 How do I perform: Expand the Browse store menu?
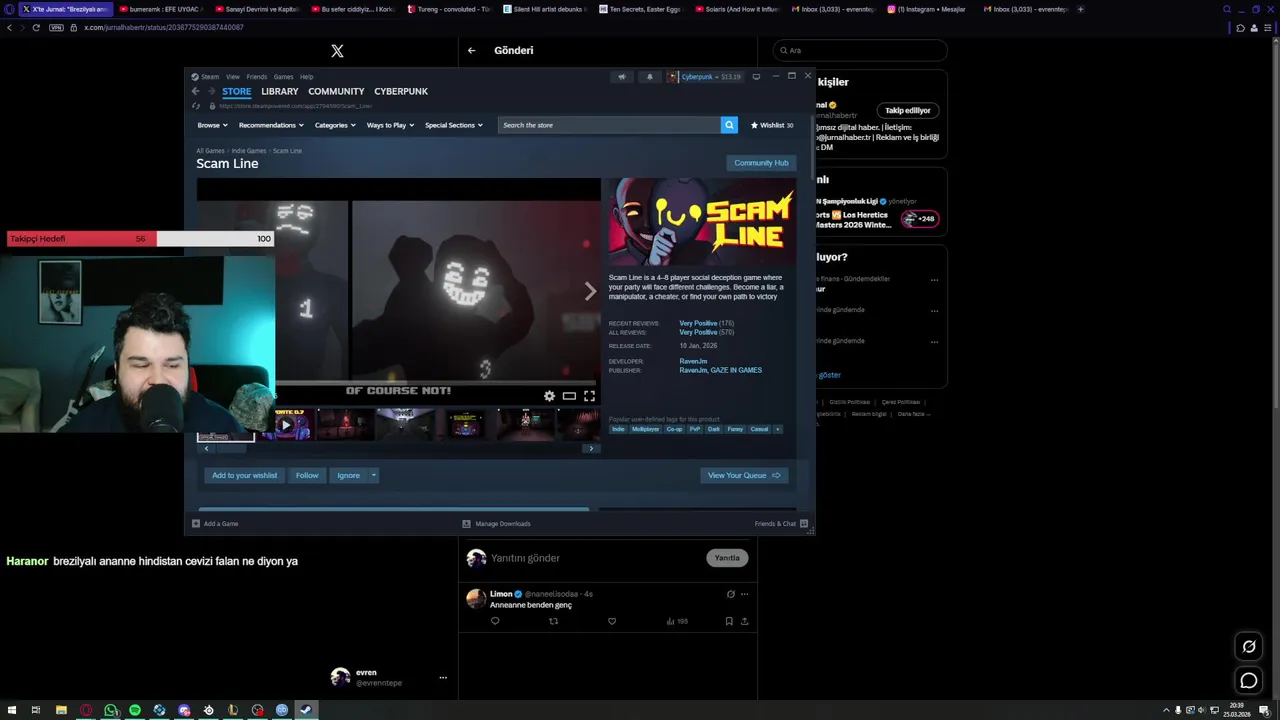click(x=212, y=125)
